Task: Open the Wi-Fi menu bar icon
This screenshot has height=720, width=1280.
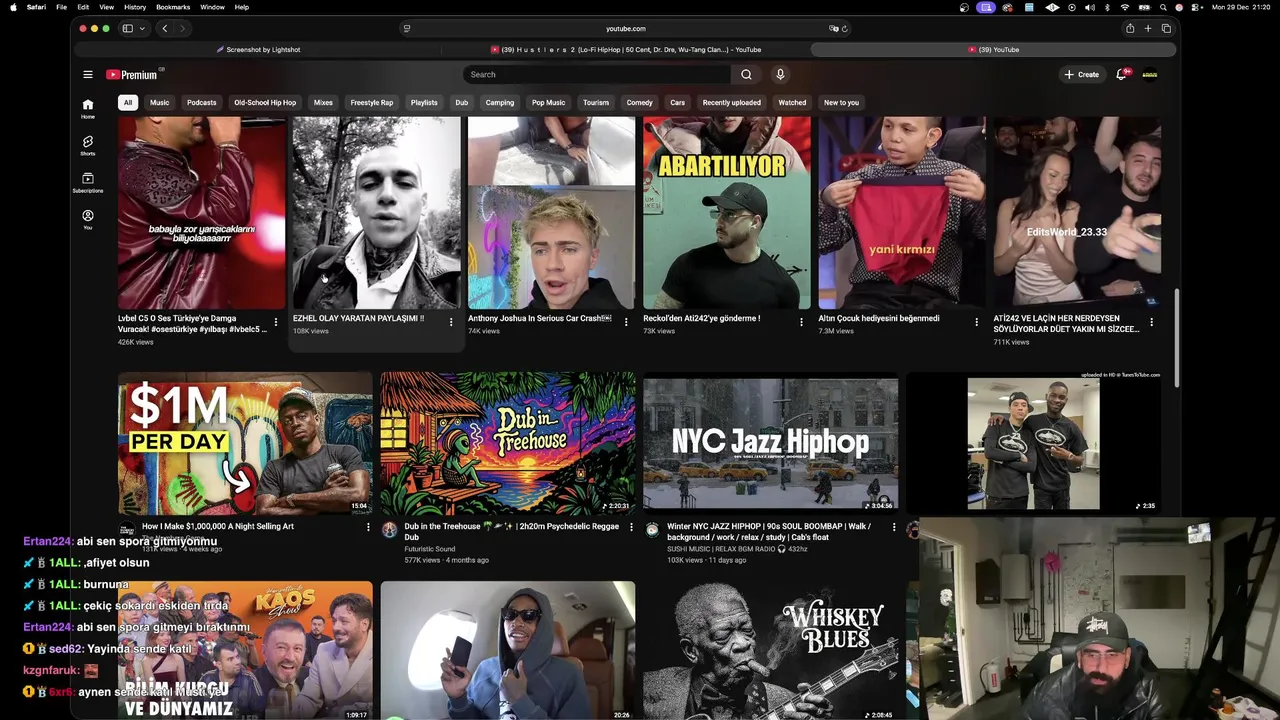Action: coord(1124,7)
